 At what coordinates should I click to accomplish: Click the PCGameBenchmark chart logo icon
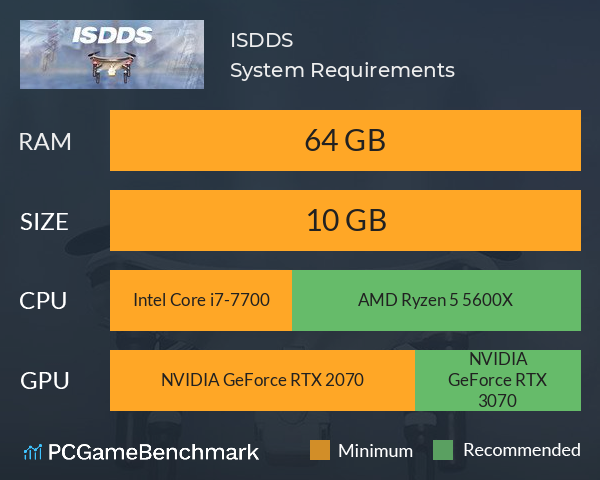pyautogui.click(x=33, y=452)
